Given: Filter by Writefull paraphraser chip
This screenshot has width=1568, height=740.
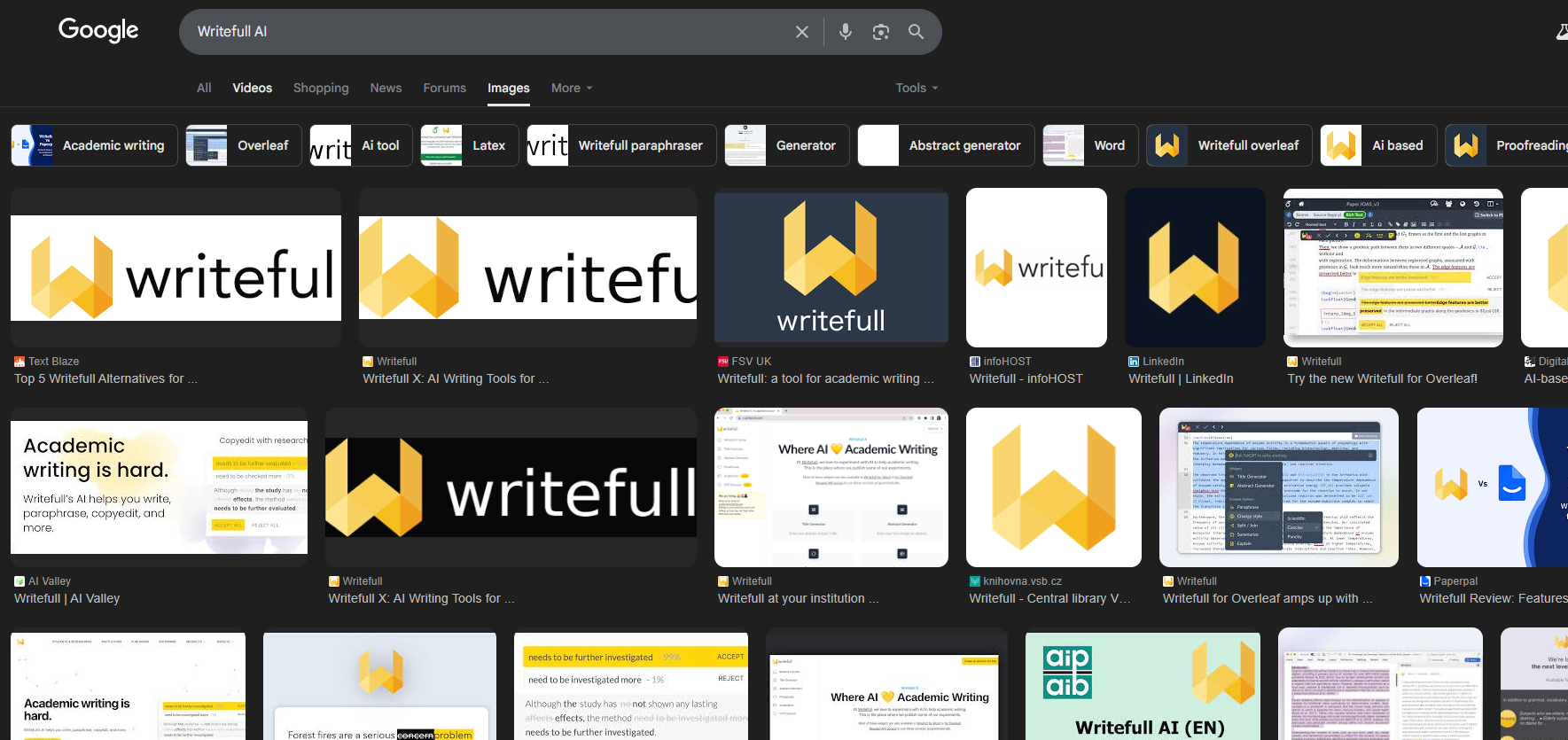Looking at the screenshot, I should (621, 145).
